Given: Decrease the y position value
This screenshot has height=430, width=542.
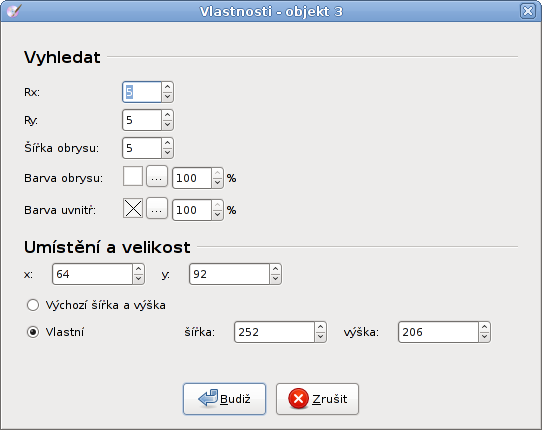Looking at the screenshot, I should pos(275,279).
